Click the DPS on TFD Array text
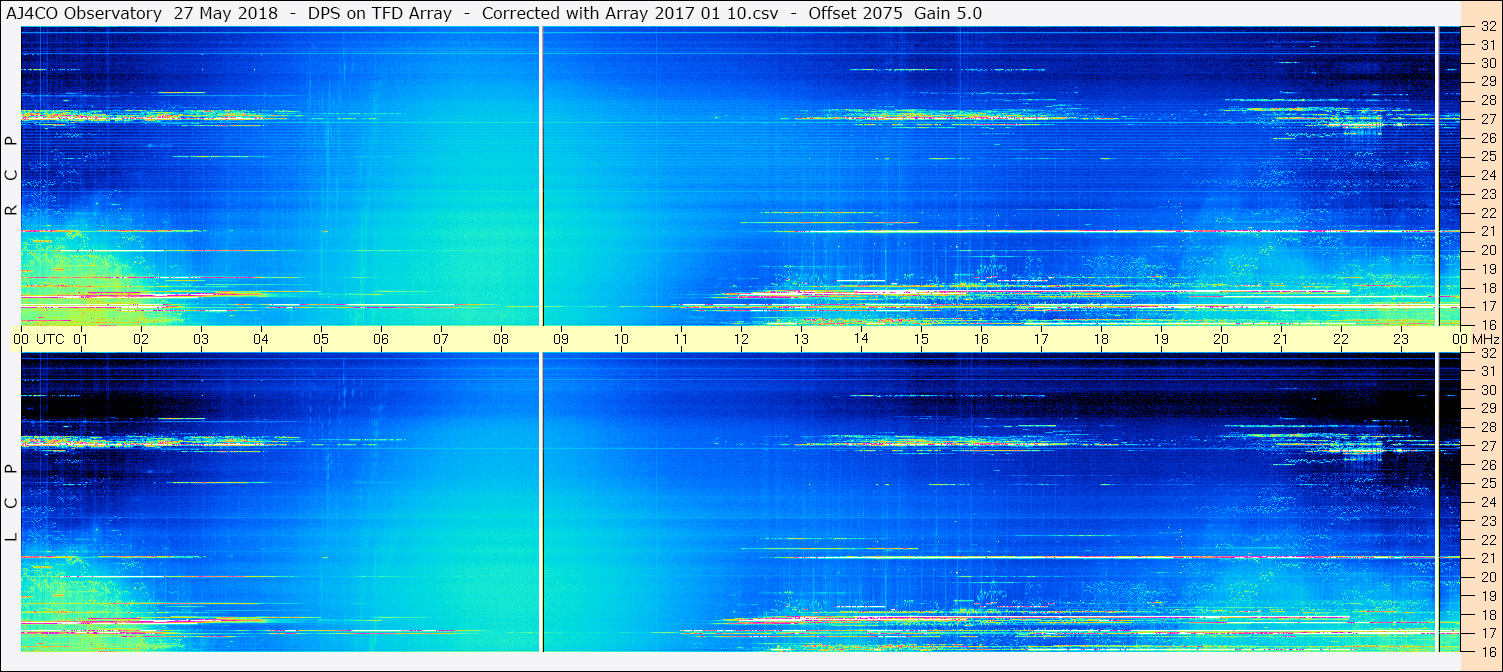 point(380,13)
